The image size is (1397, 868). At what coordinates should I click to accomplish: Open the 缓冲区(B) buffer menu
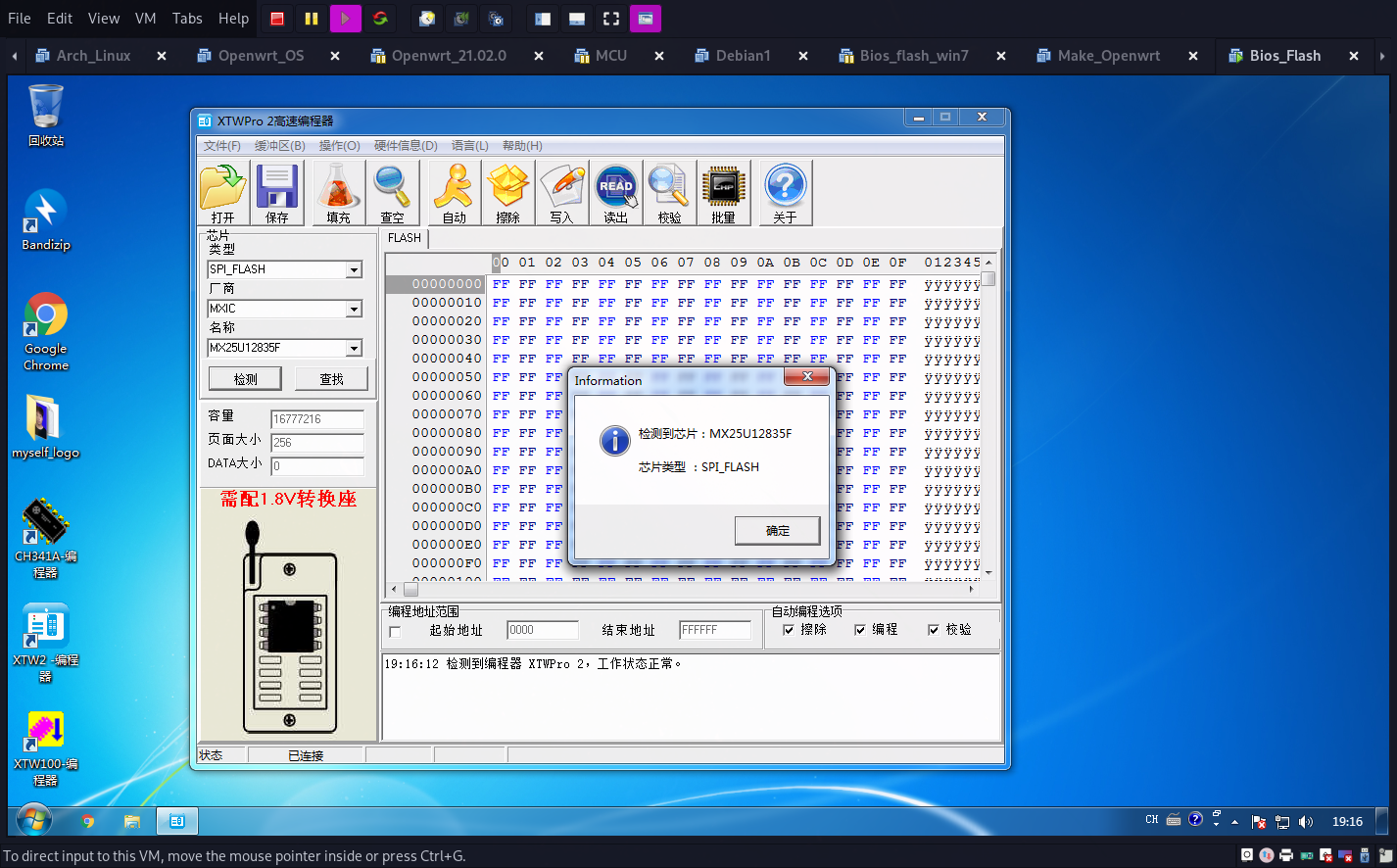point(279,146)
